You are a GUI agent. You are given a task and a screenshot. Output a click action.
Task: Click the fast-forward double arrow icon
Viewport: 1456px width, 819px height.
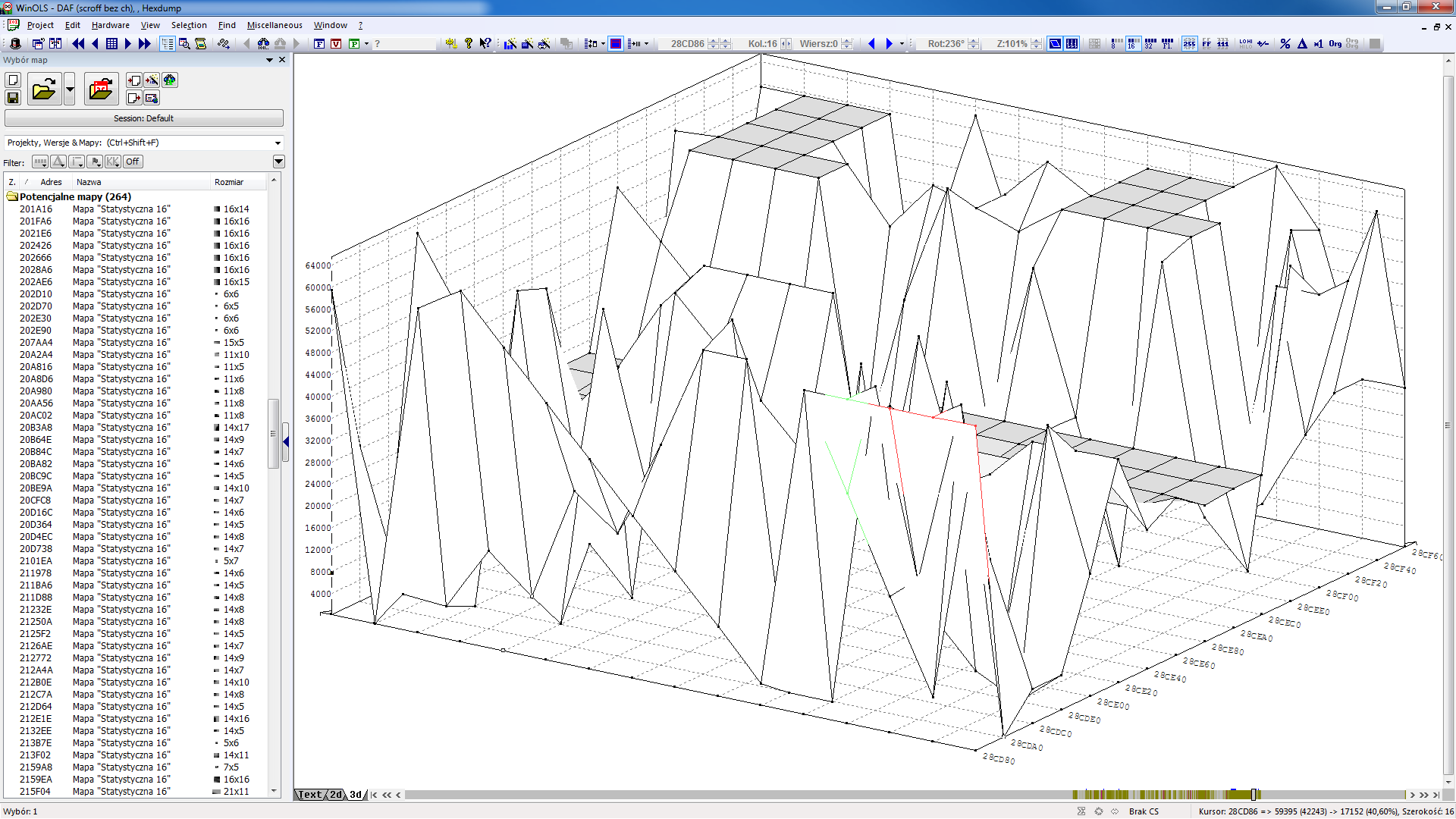tap(144, 44)
